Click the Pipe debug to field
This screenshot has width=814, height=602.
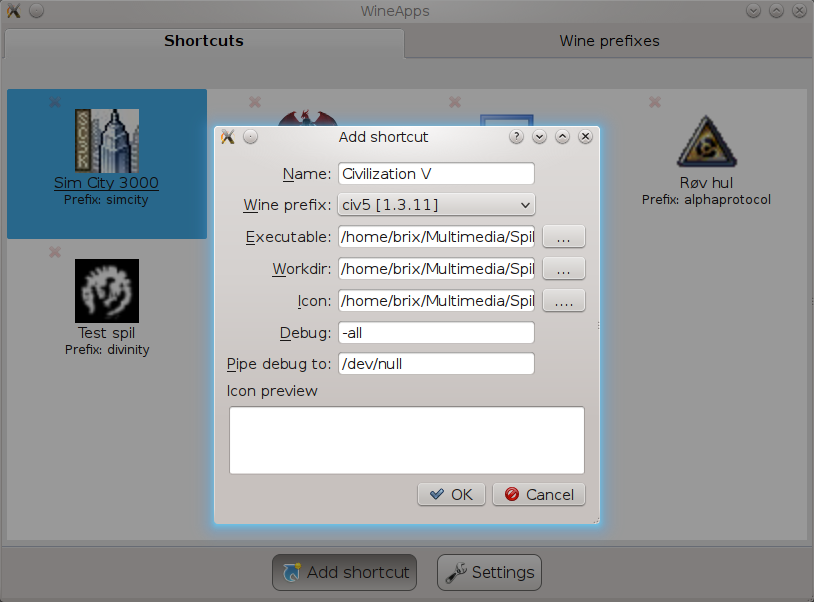(x=436, y=364)
